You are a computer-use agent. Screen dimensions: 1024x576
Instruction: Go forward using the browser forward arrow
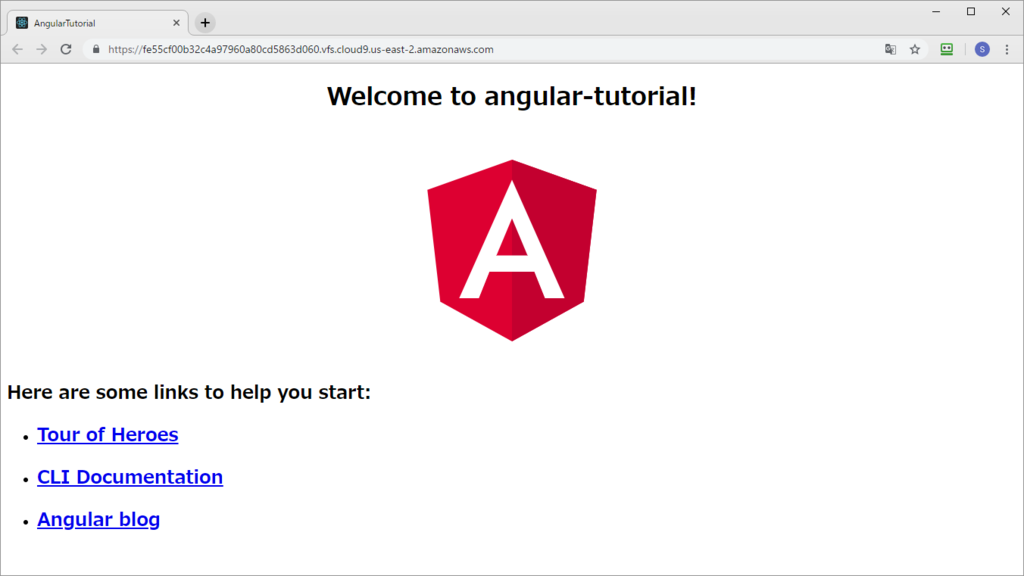(x=42, y=49)
